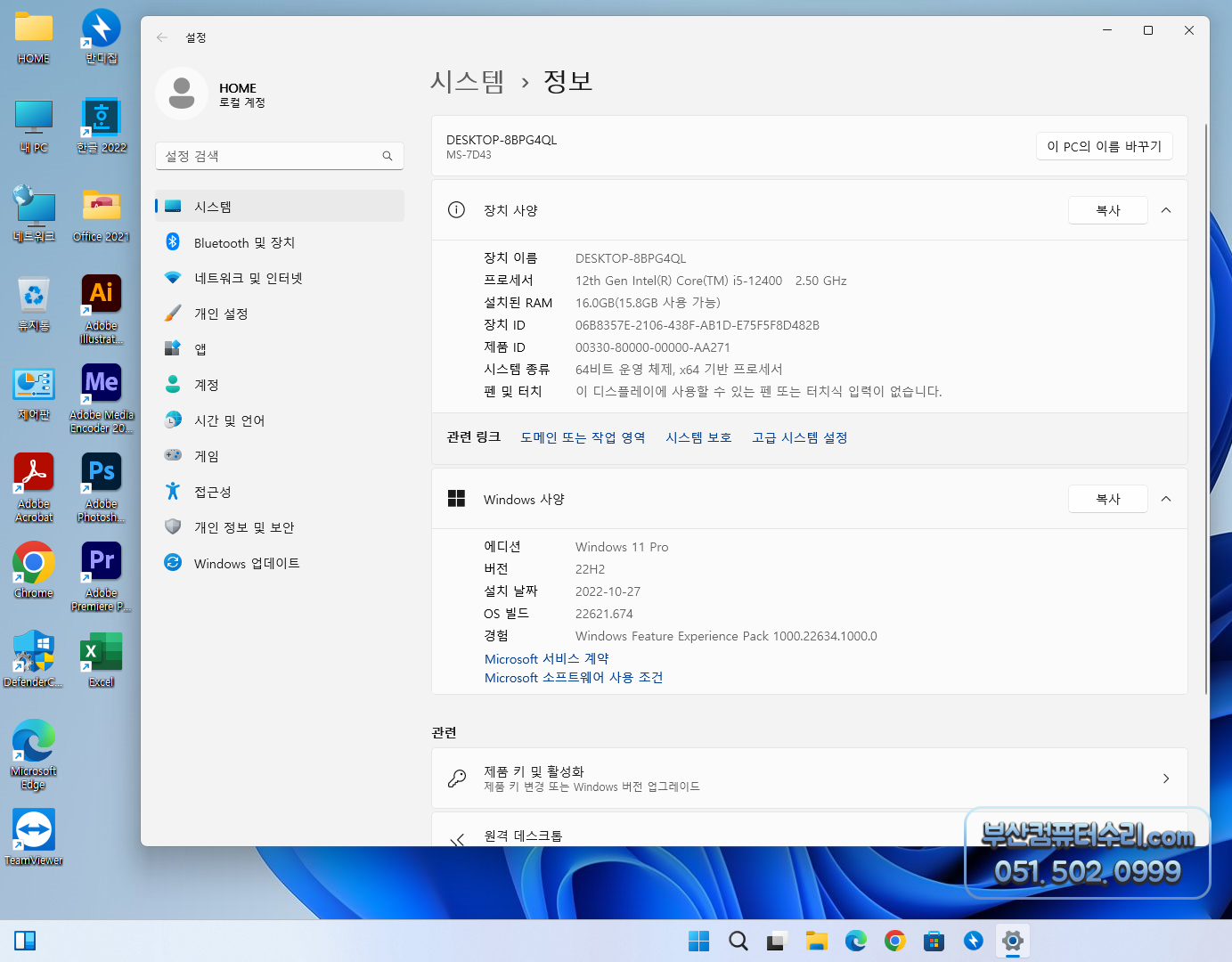Open File Explorer from the taskbar
The image size is (1232, 962).
click(817, 941)
